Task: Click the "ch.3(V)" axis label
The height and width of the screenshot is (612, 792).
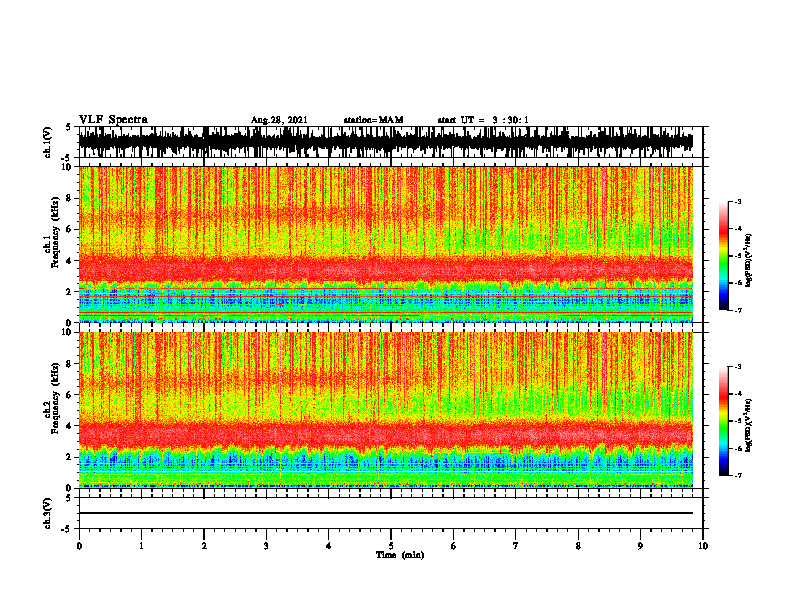Action: pyautogui.click(x=47, y=513)
